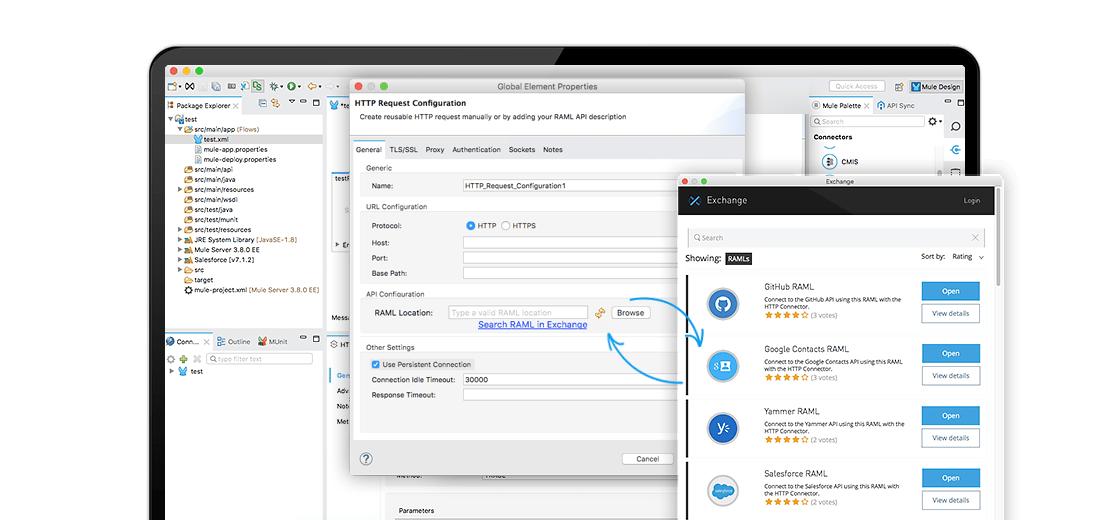Click the gear icon in Connections panel
The width and height of the screenshot is (1120, 520).
171,359
